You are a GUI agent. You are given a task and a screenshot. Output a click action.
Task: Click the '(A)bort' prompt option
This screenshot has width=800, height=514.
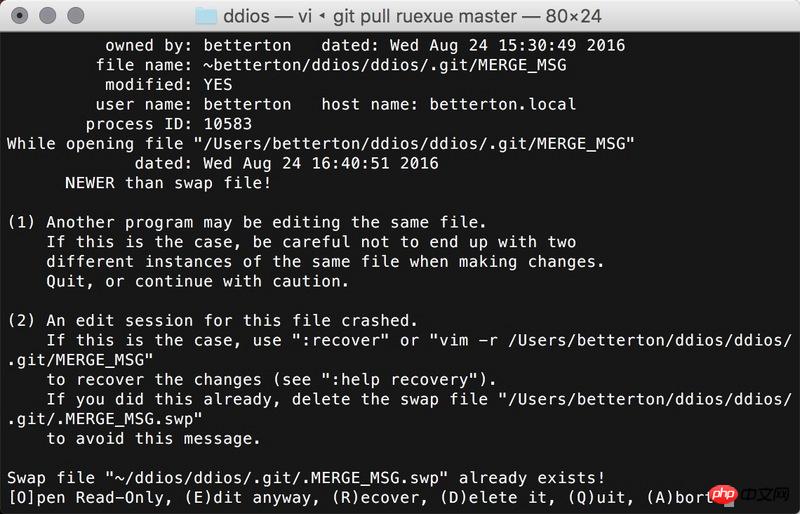pos(679,497)
